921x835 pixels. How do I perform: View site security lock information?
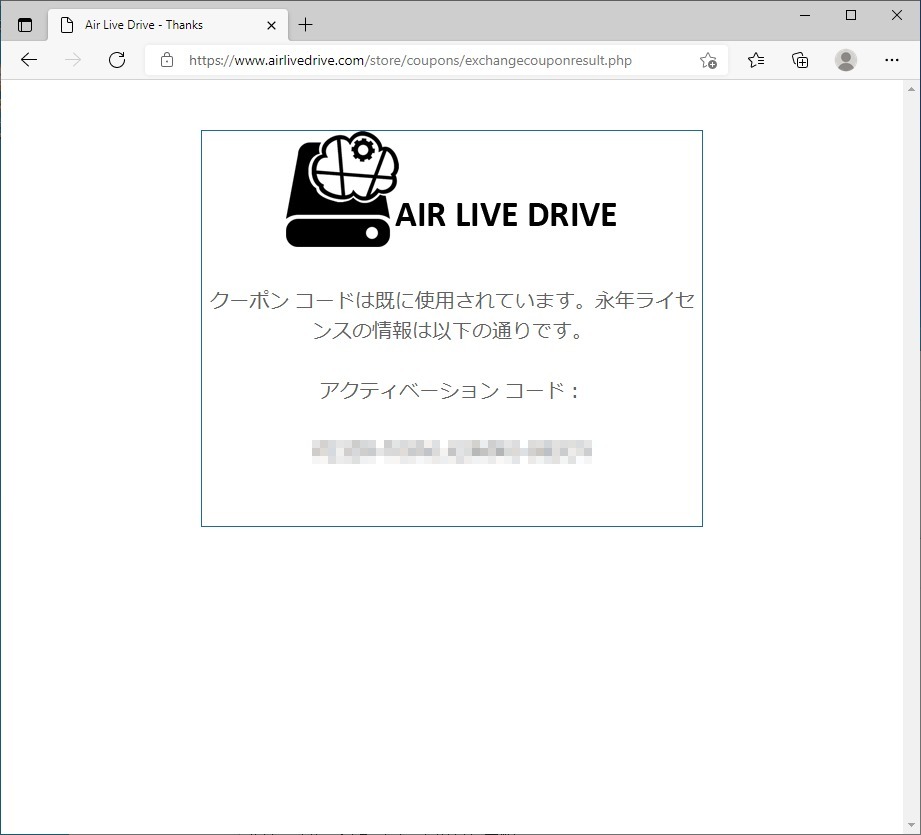167,60
